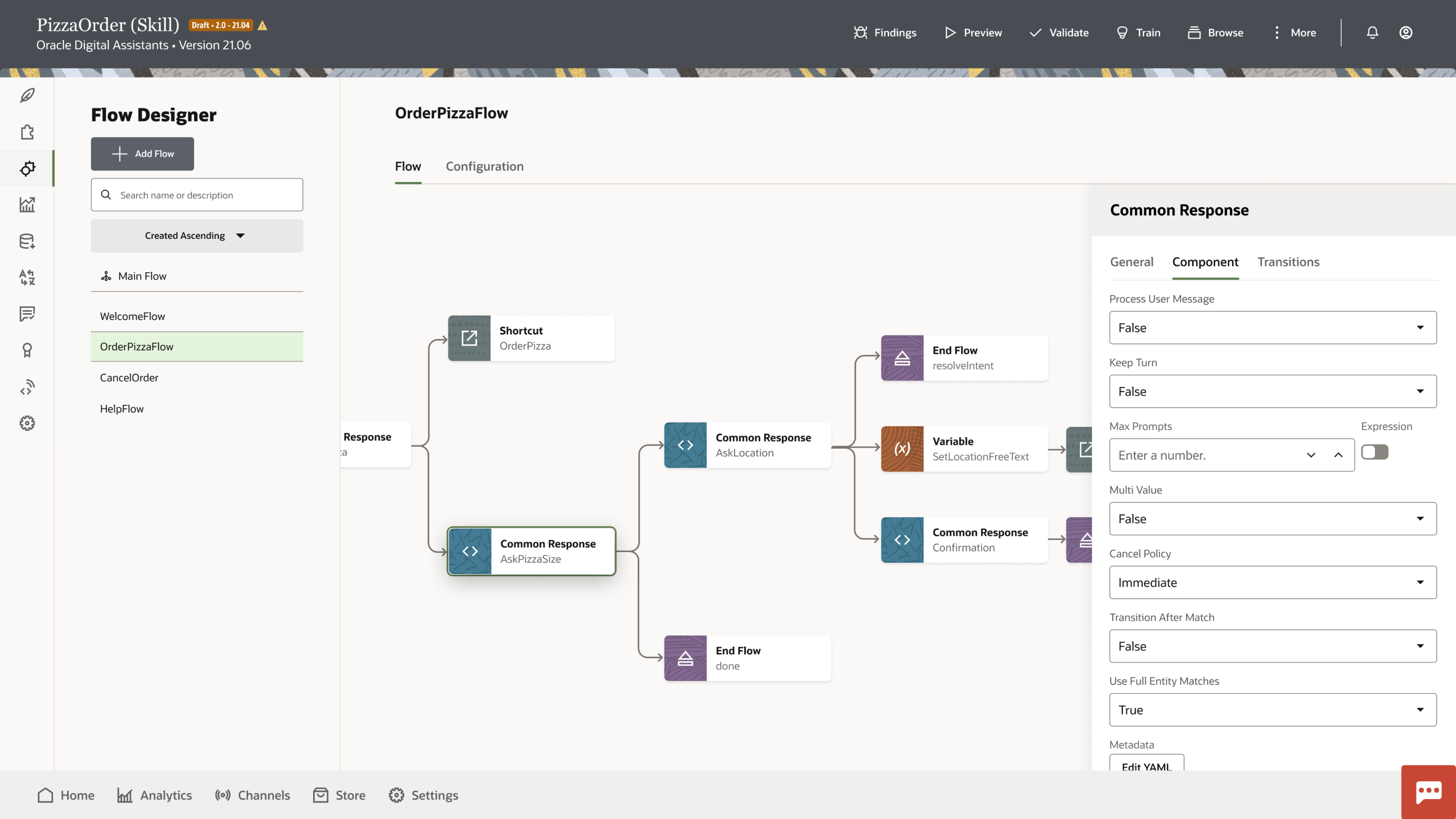Decrease Max Prompts with down chevron
This screenshot has height=819, width=1456.
click(1311, 455)
